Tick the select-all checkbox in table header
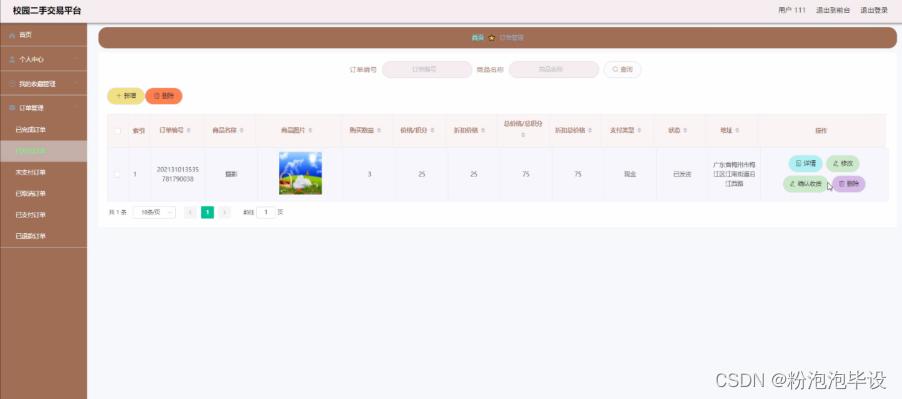The height and width of the screenshot is (399, 902). 117,131
